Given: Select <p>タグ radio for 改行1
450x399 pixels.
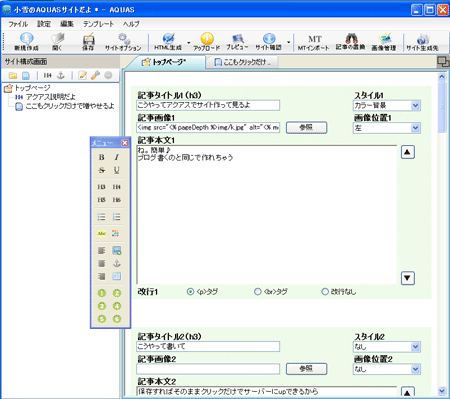Looking at the screenshot, I should click(190, 292).
